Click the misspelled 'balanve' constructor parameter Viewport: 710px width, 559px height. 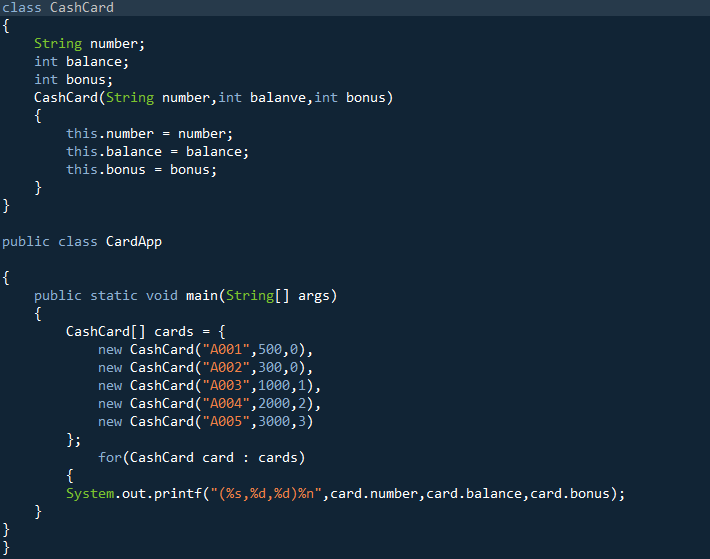point(278,98)
